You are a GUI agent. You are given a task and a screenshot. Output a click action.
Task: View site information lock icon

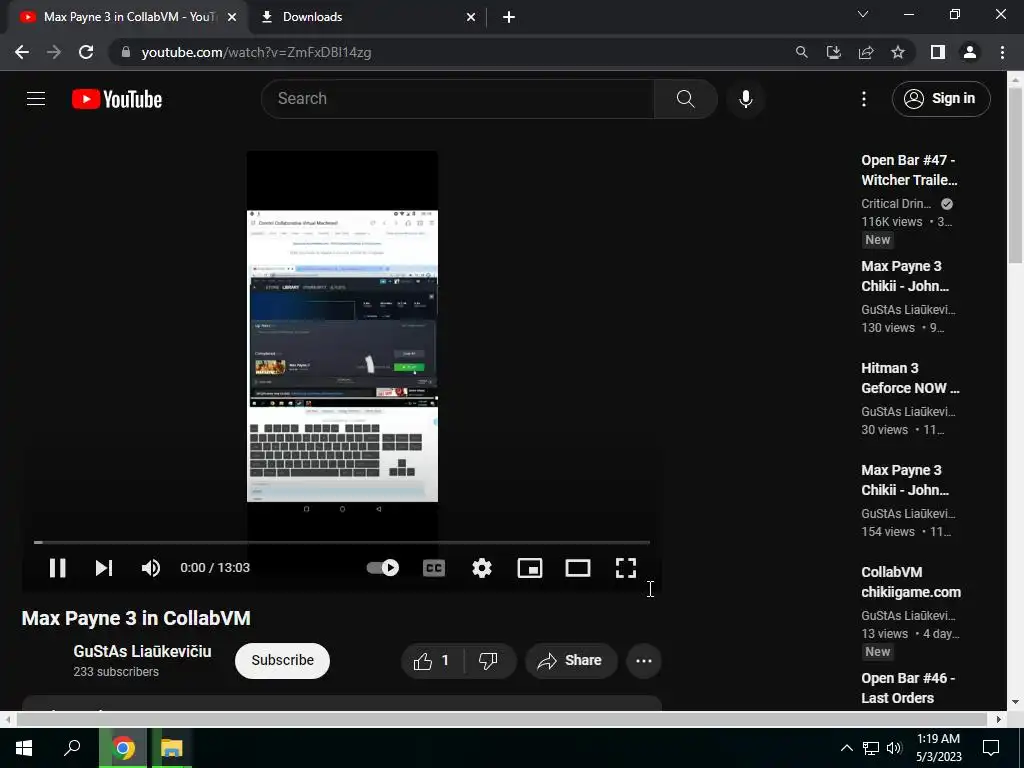pyautogui.click(x=126, y=52)
